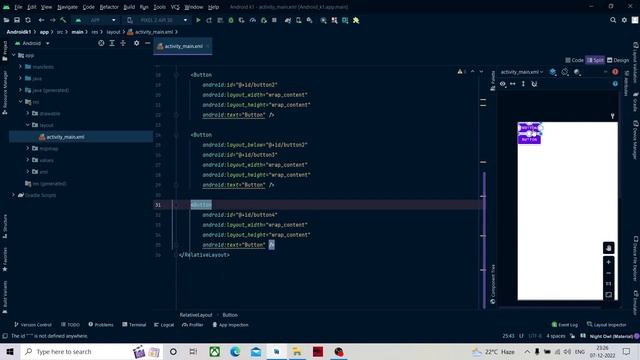Open Microsoft Edge from the taskbar

(235, 351)
